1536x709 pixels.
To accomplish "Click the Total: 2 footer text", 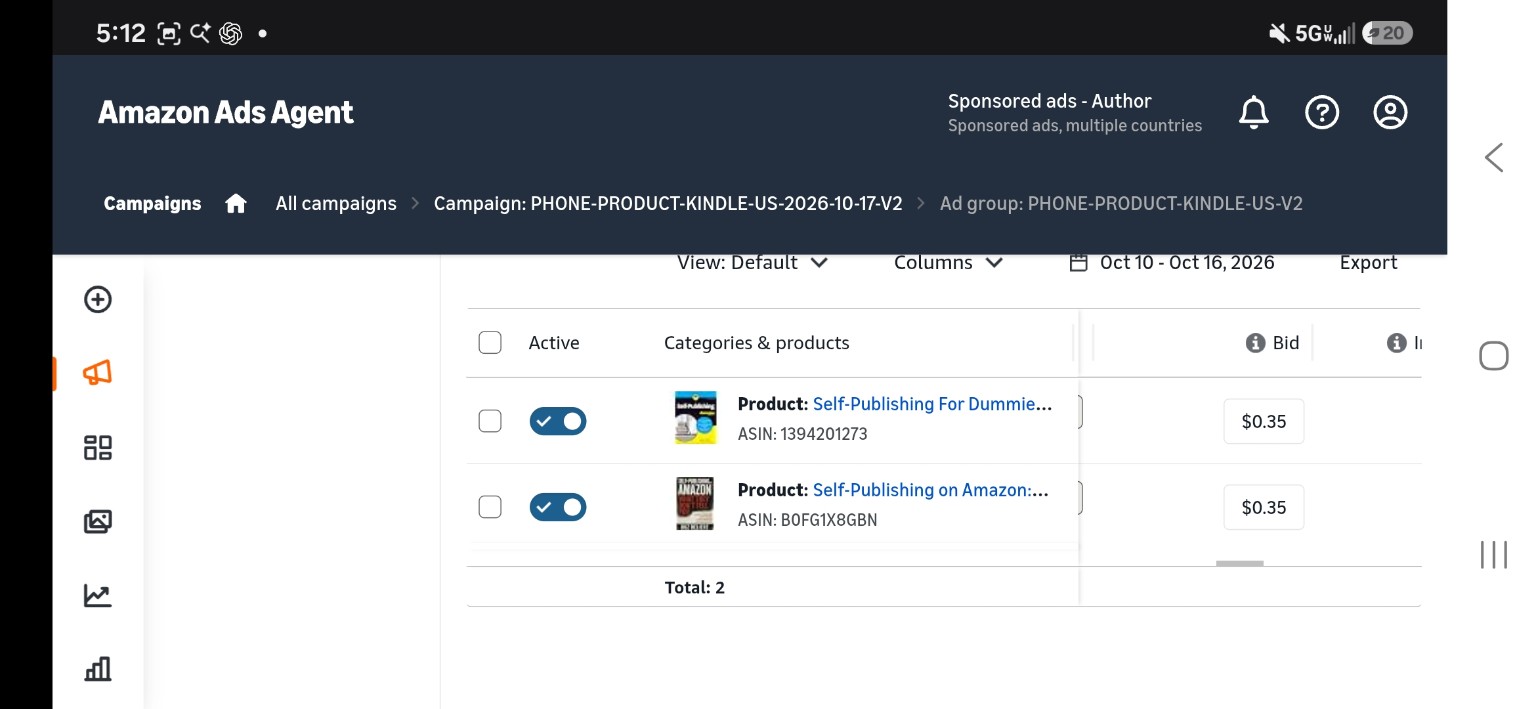I will tap(695, 587).
